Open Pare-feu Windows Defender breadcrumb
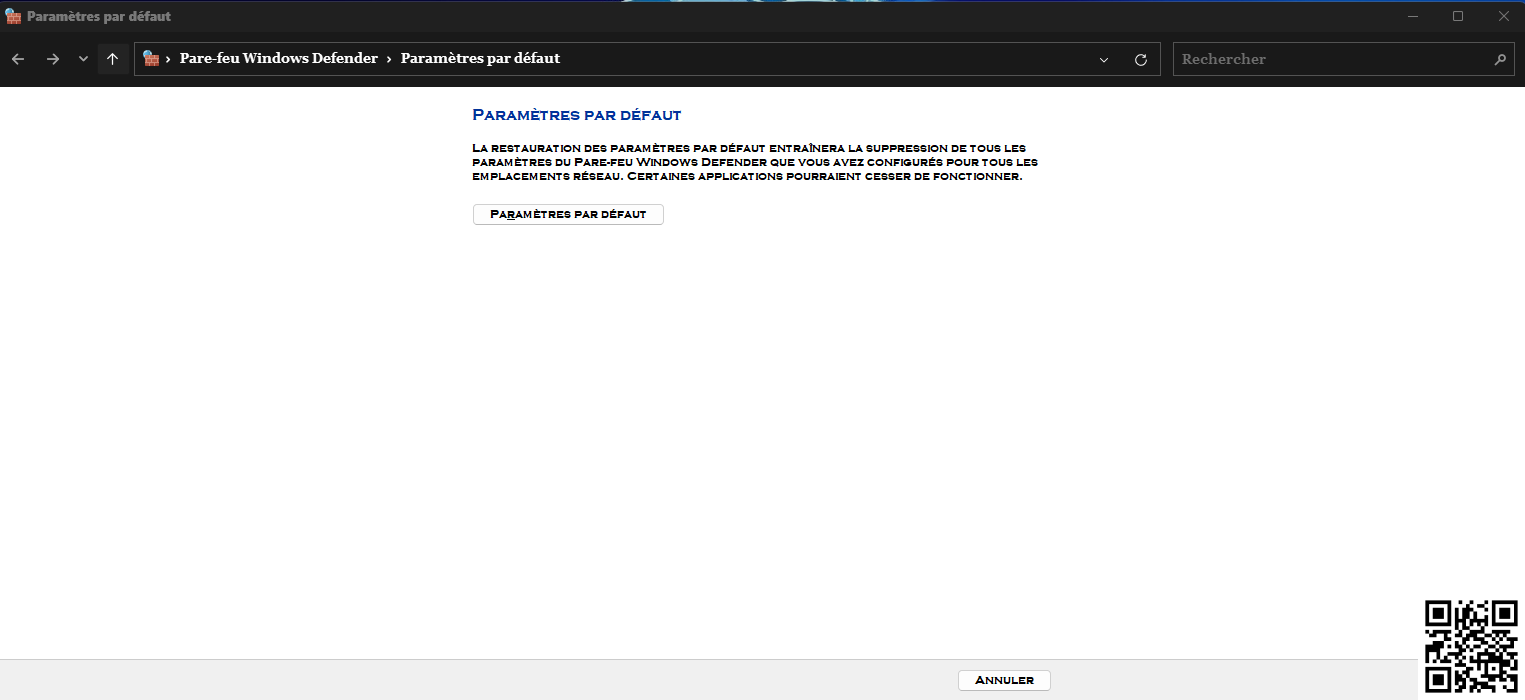 pos(279,58)
